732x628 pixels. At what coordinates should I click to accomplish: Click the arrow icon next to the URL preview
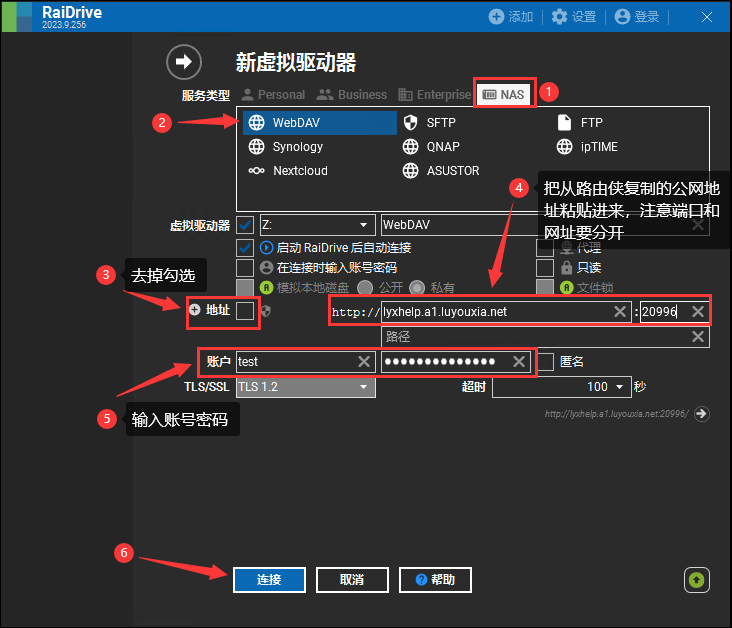click(702, 414)
